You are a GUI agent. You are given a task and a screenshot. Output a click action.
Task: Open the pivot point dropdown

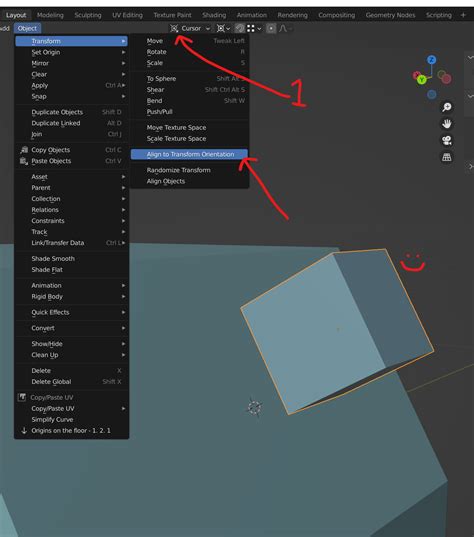point(224,28)
